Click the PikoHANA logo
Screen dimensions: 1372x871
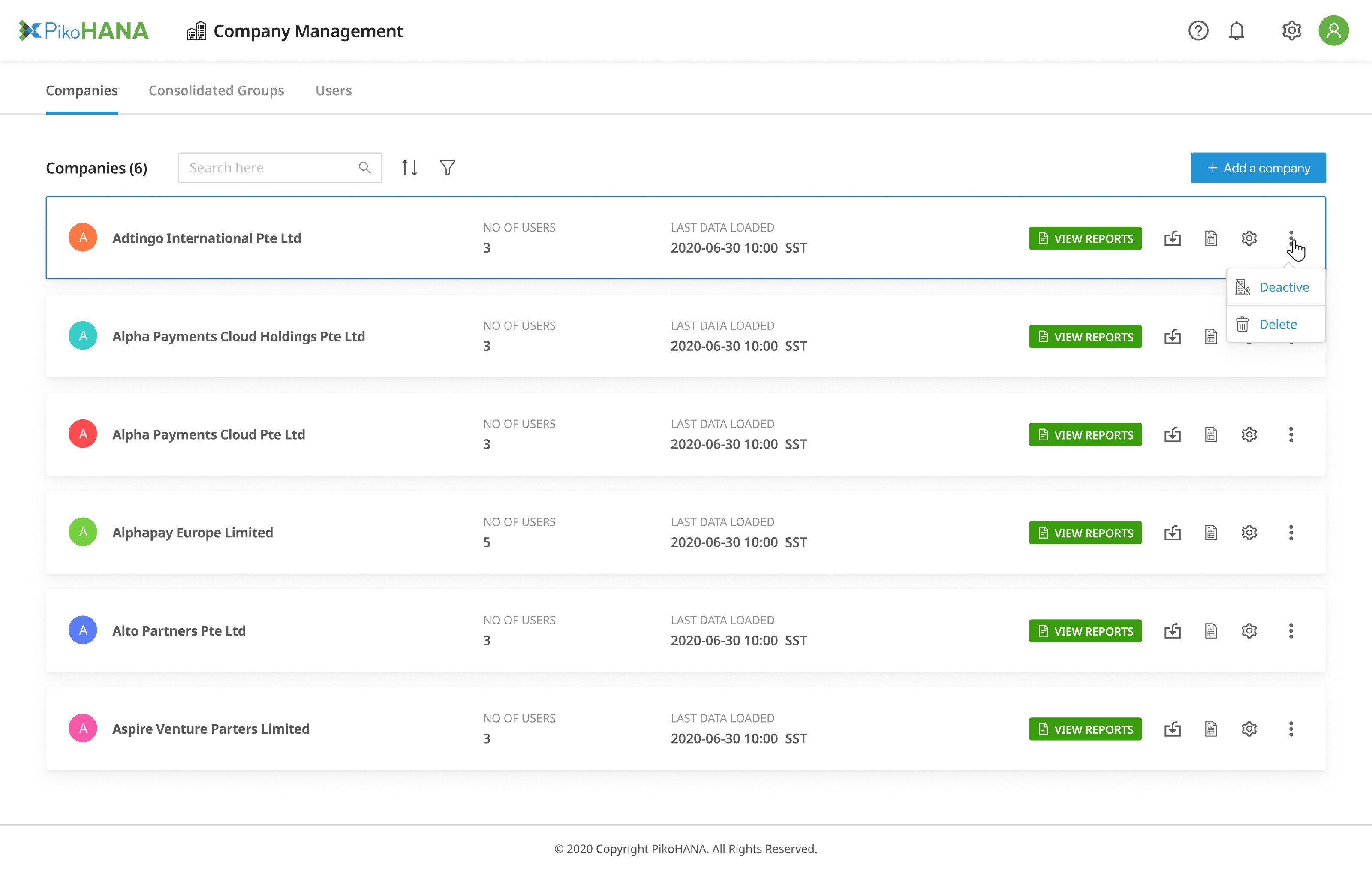tap(83, 31)
